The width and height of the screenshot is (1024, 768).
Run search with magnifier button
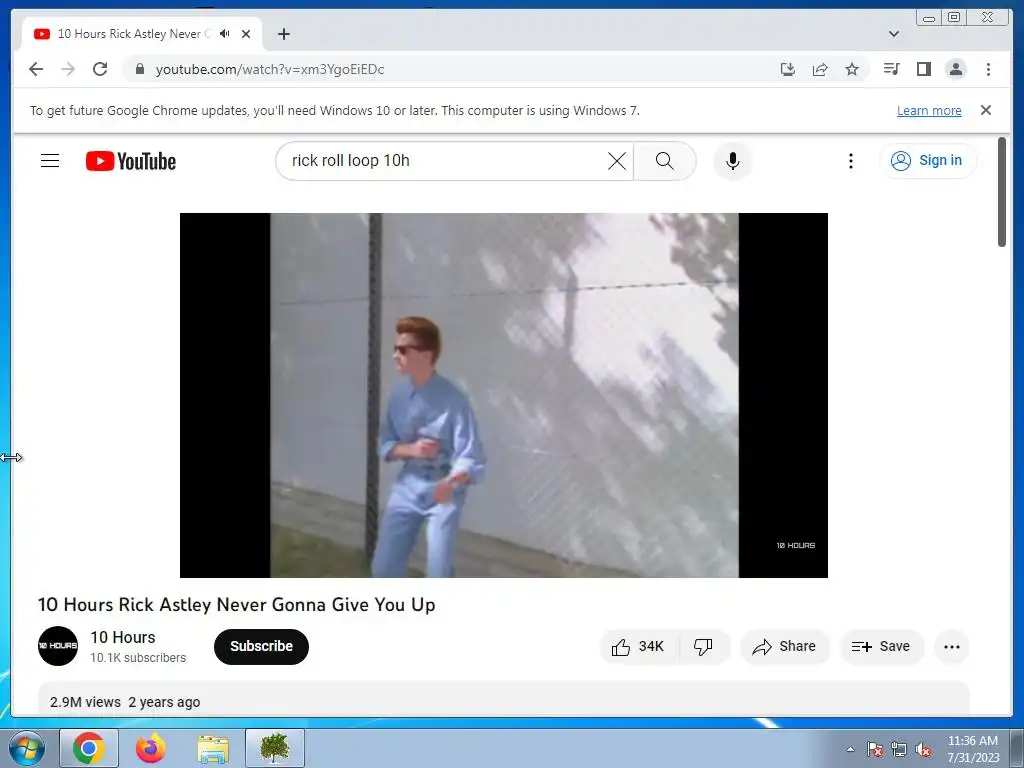click(x=664, y=161)
